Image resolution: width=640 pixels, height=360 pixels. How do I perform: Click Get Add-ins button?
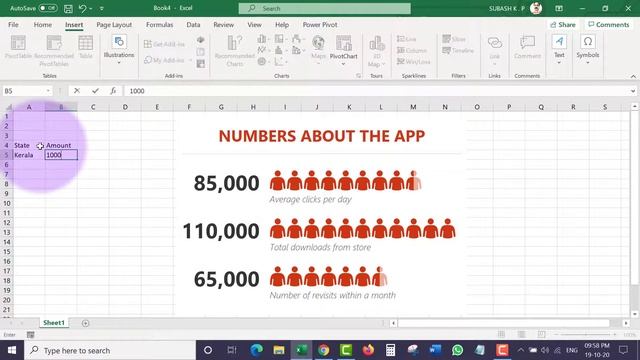coord(164,44)
